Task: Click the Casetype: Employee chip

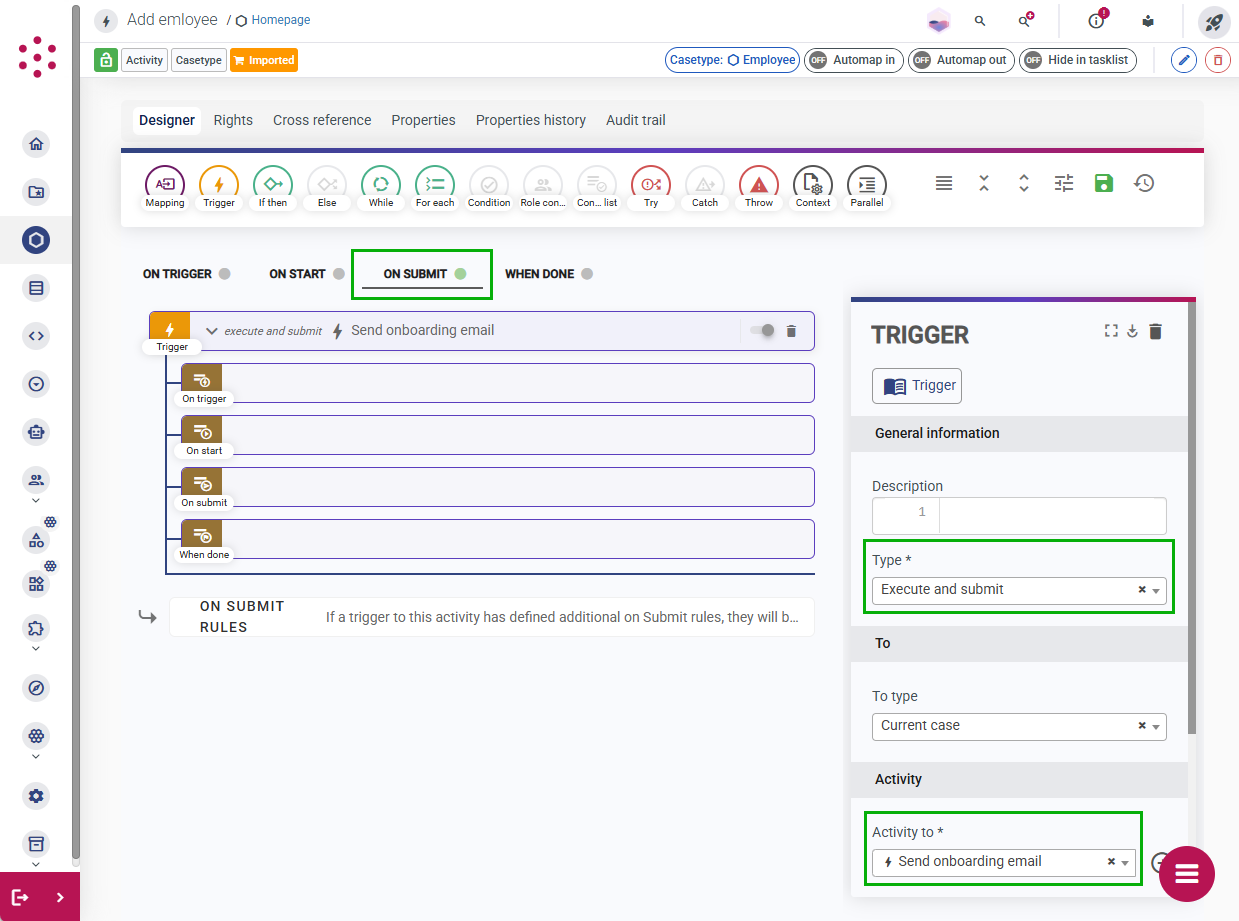Action: coord(733,60)
